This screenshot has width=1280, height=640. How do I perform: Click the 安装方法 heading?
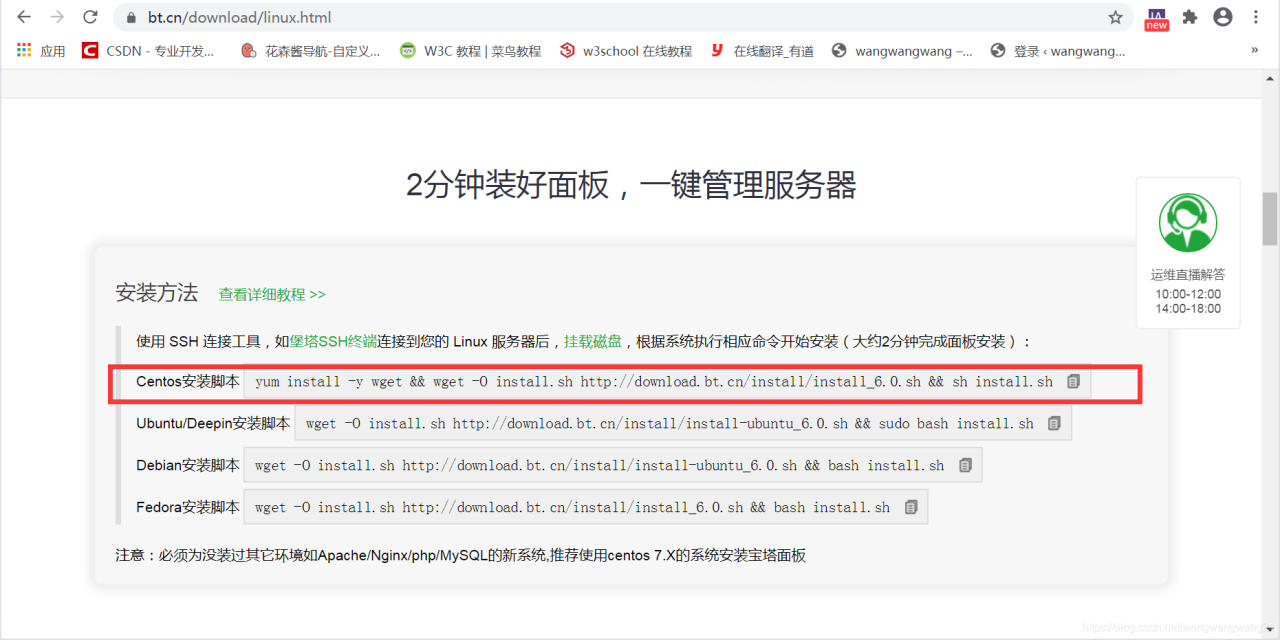pos(157,293)
